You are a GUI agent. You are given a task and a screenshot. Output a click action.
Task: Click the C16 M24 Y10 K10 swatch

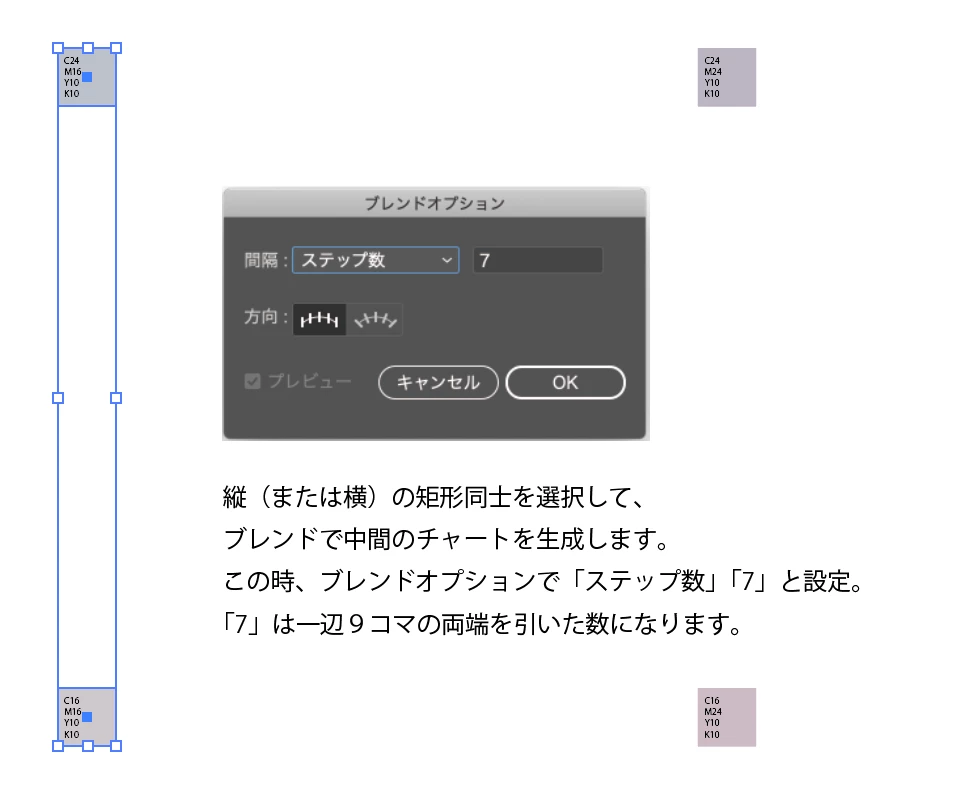click(727, 717)
